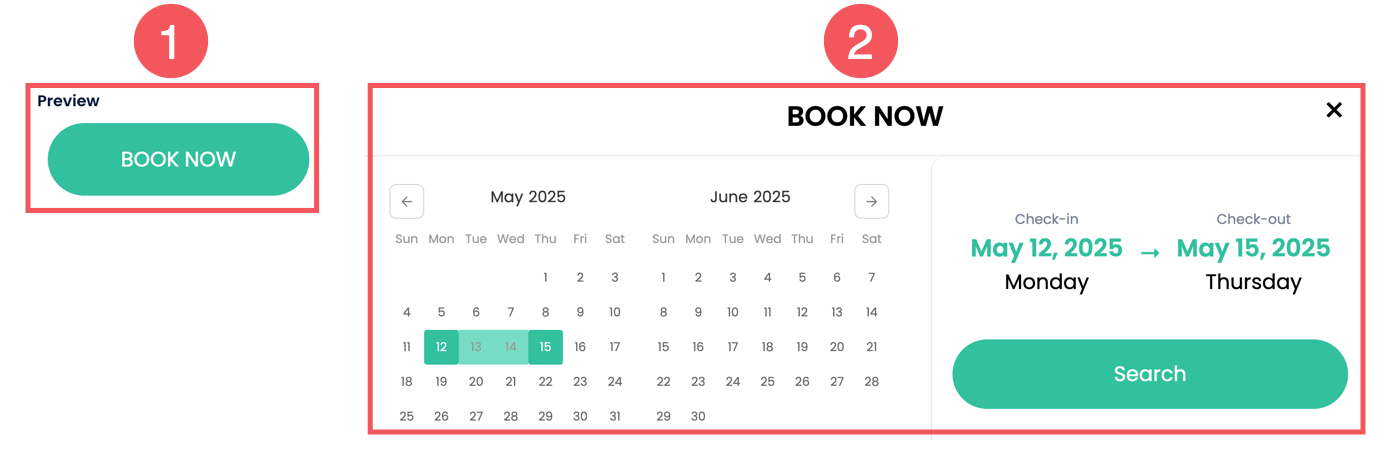Image resolution: width=1394 pixels, height=468 pixels.
Task: Click the BOOK NOW preview button
Action: 178,160
